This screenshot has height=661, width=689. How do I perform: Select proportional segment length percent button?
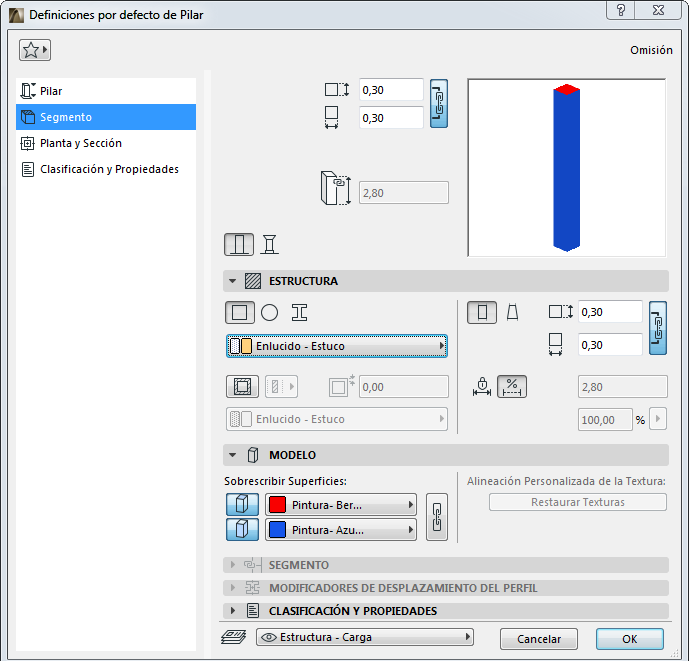point(512,387)
